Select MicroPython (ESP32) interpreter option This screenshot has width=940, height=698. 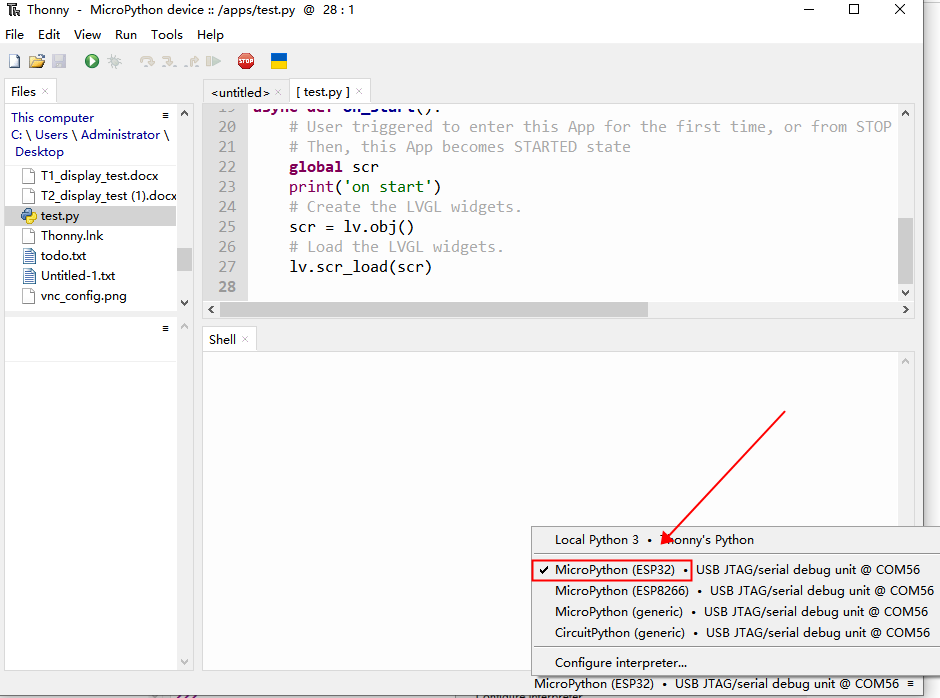[614, 570]
